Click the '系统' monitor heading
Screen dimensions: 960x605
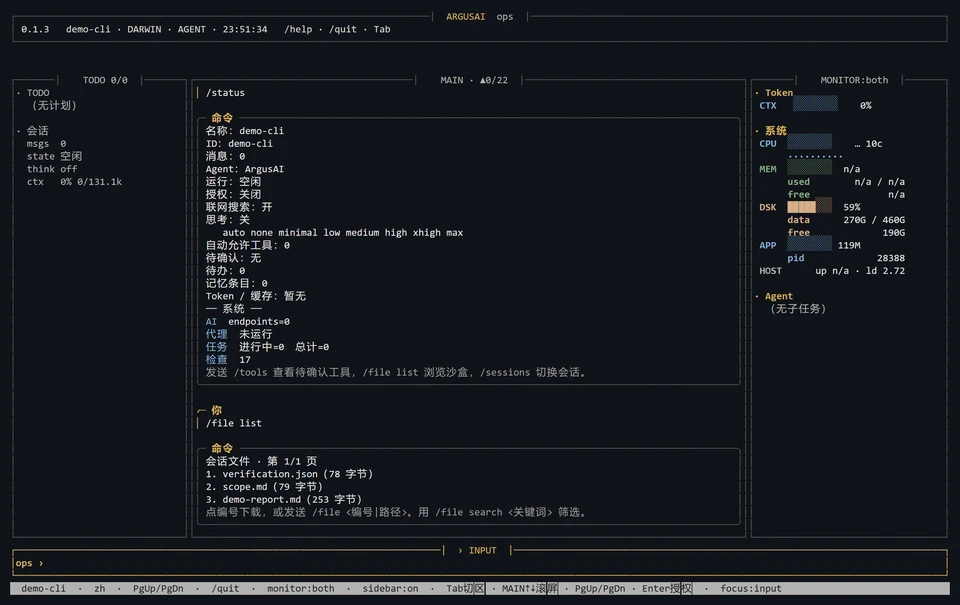[776, 131]
